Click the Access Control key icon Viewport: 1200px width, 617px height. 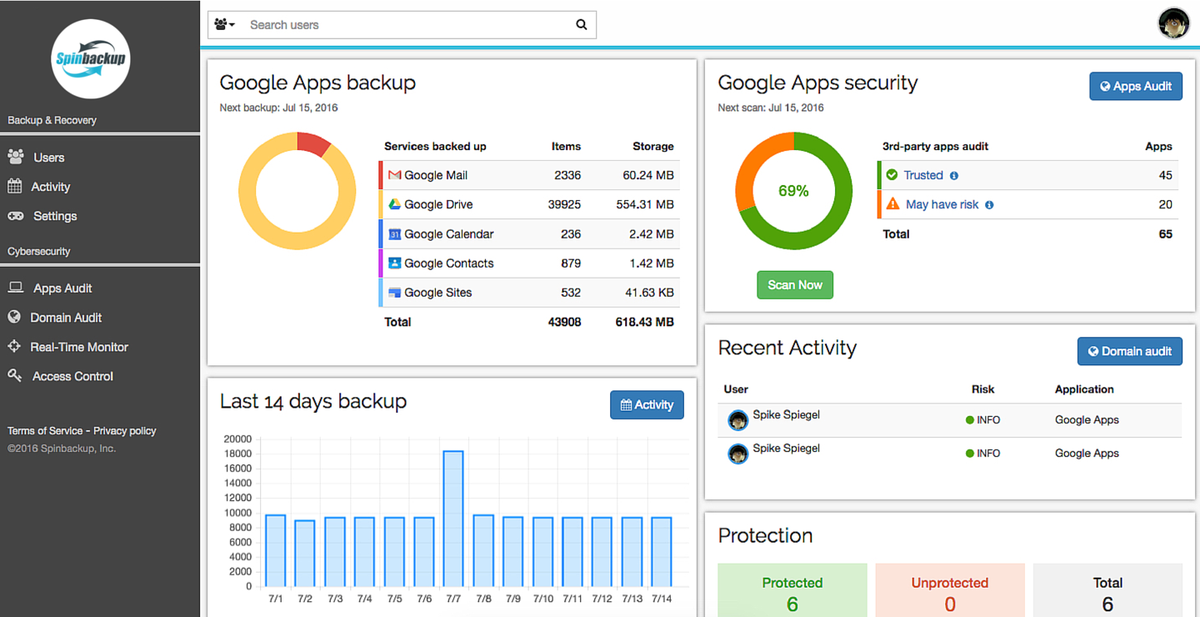tap(15, 376)
